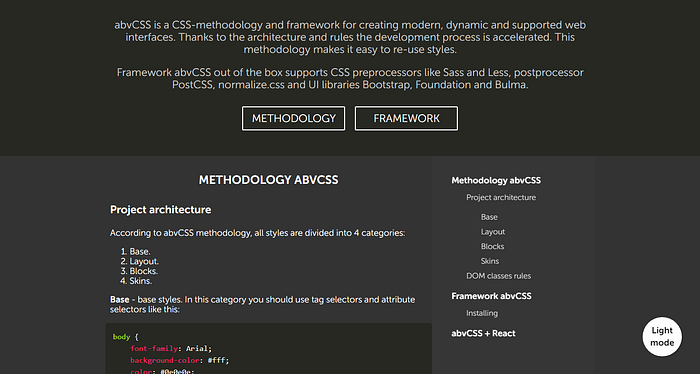Open the FRAMEWORK outlined button

(406, 118)
